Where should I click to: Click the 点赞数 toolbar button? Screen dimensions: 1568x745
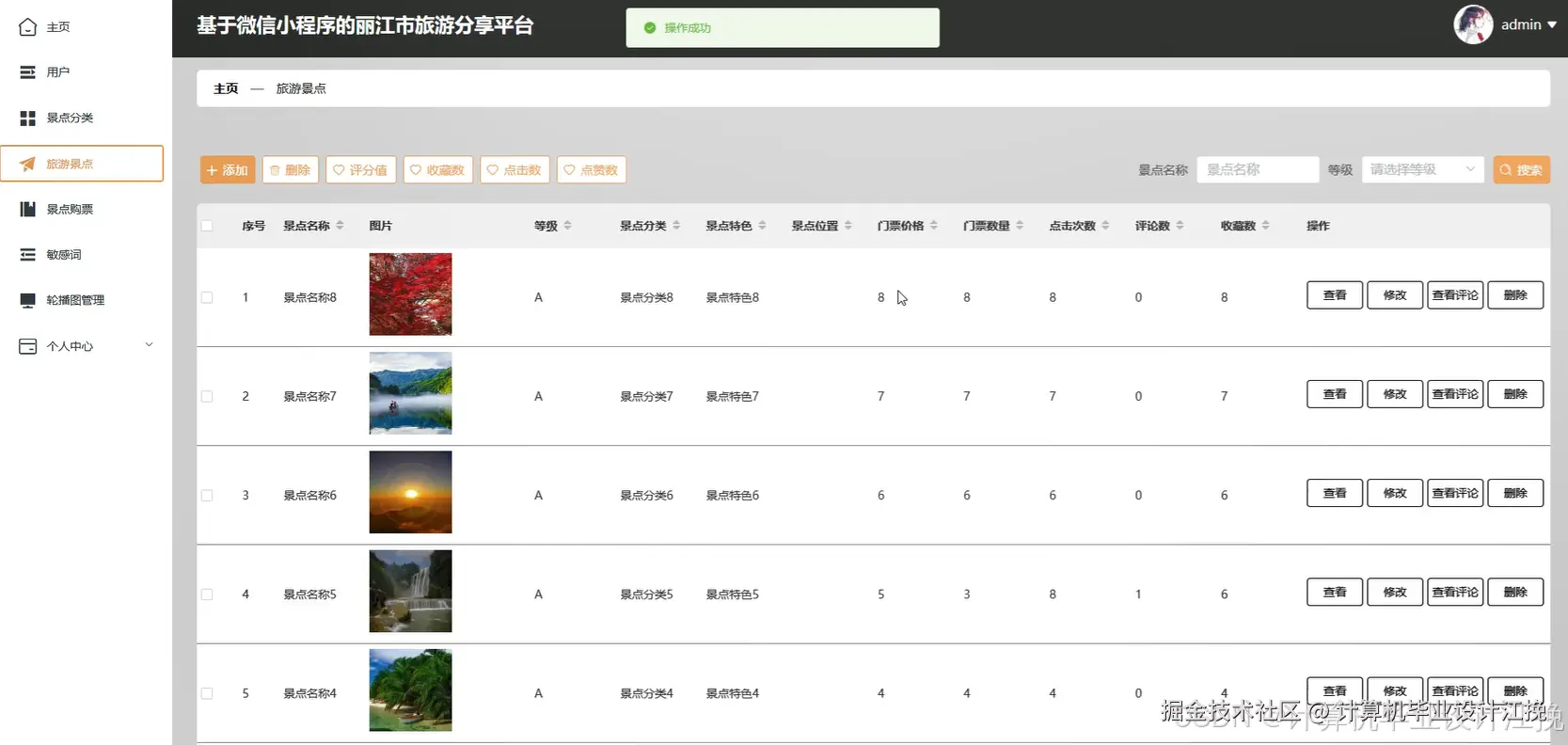pos(592,170)
